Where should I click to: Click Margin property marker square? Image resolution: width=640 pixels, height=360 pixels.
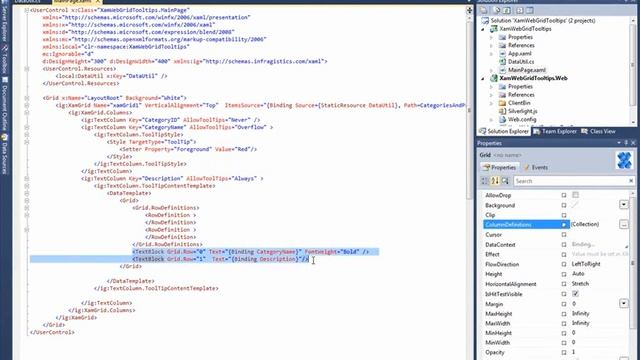point(564,304)
